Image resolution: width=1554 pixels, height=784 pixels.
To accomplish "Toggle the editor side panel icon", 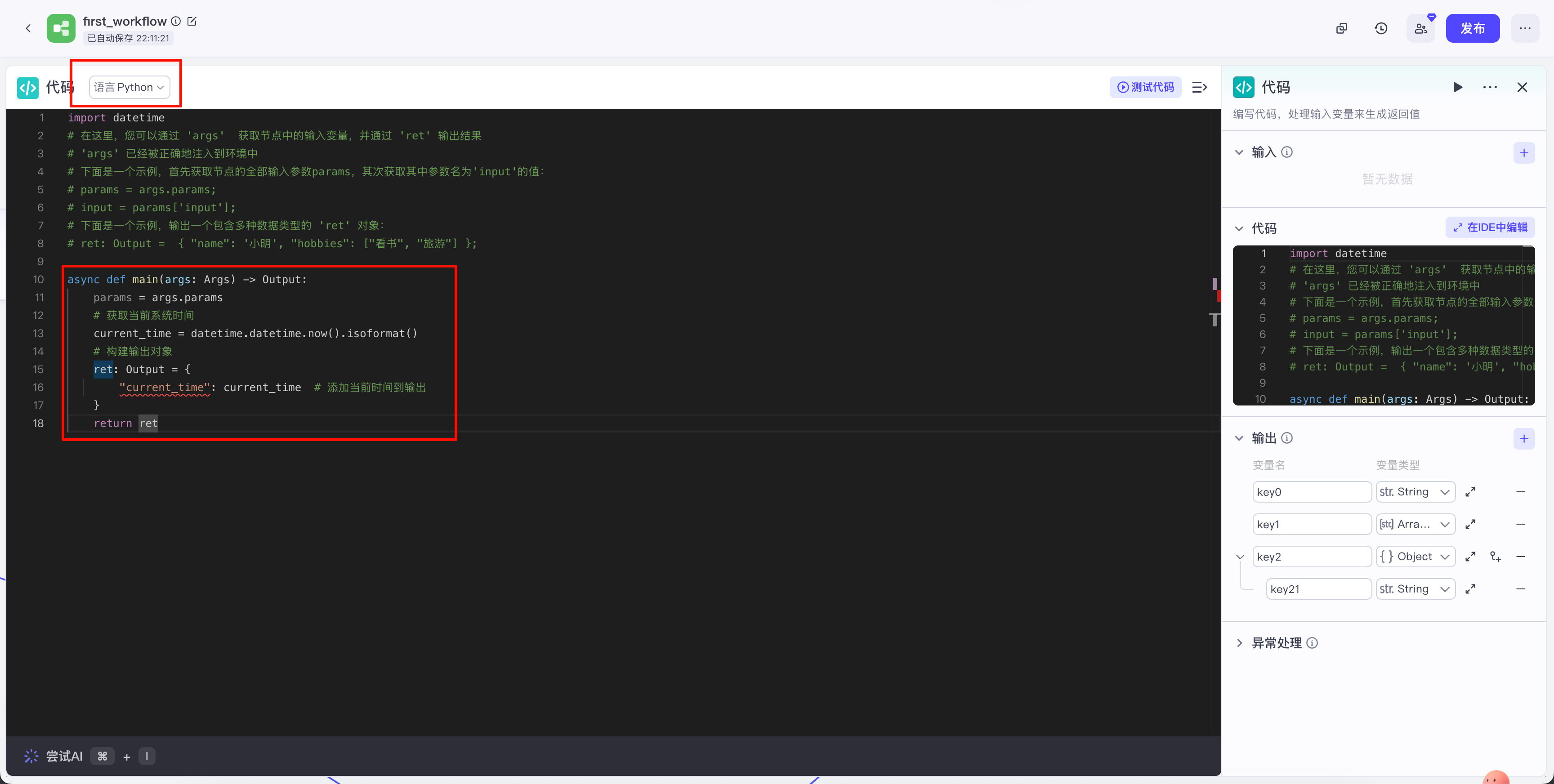I will click(x=1200, y=88).
